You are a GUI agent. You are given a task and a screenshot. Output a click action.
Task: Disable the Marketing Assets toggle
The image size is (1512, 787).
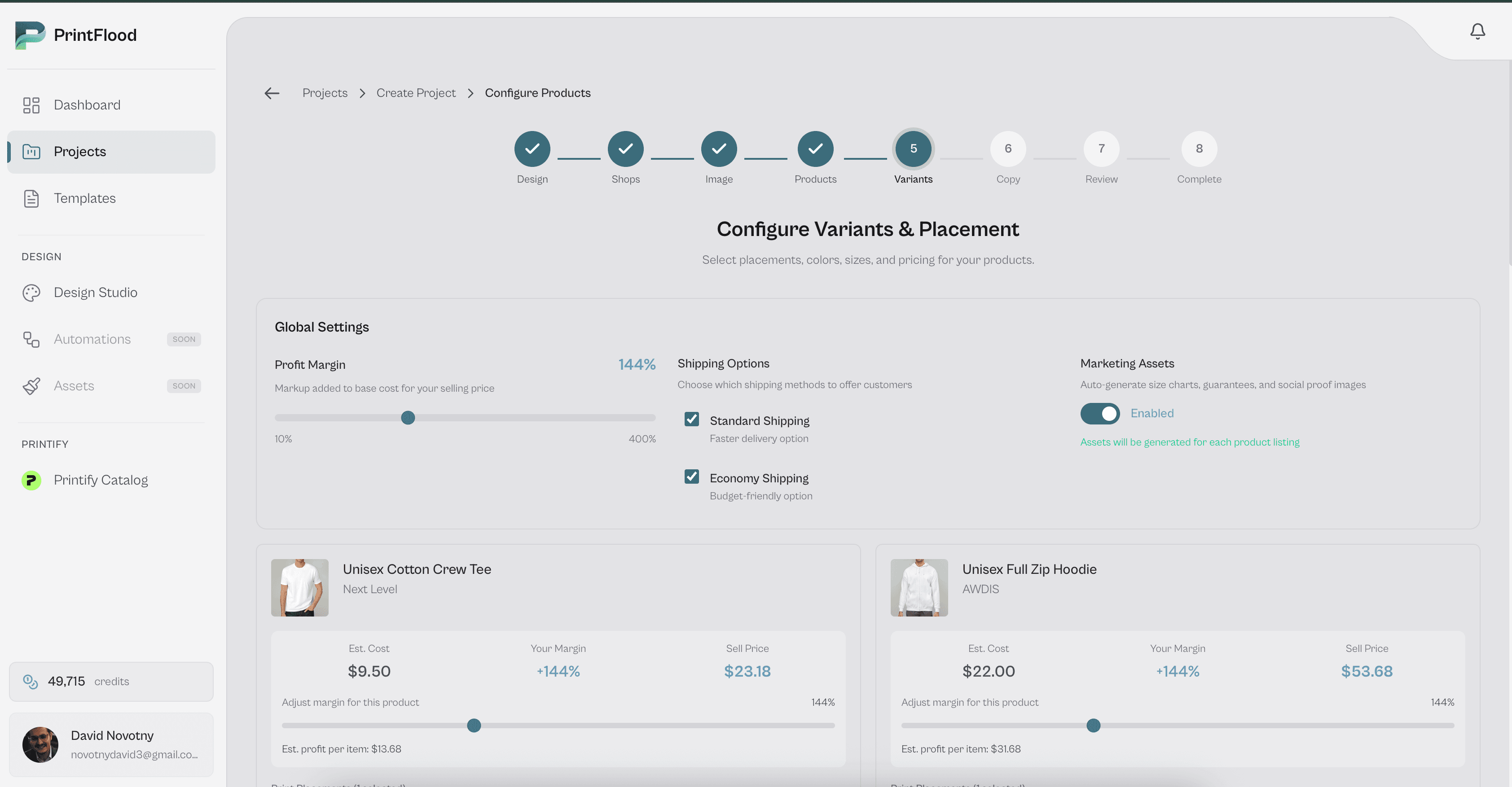(x=1100, y=413)
